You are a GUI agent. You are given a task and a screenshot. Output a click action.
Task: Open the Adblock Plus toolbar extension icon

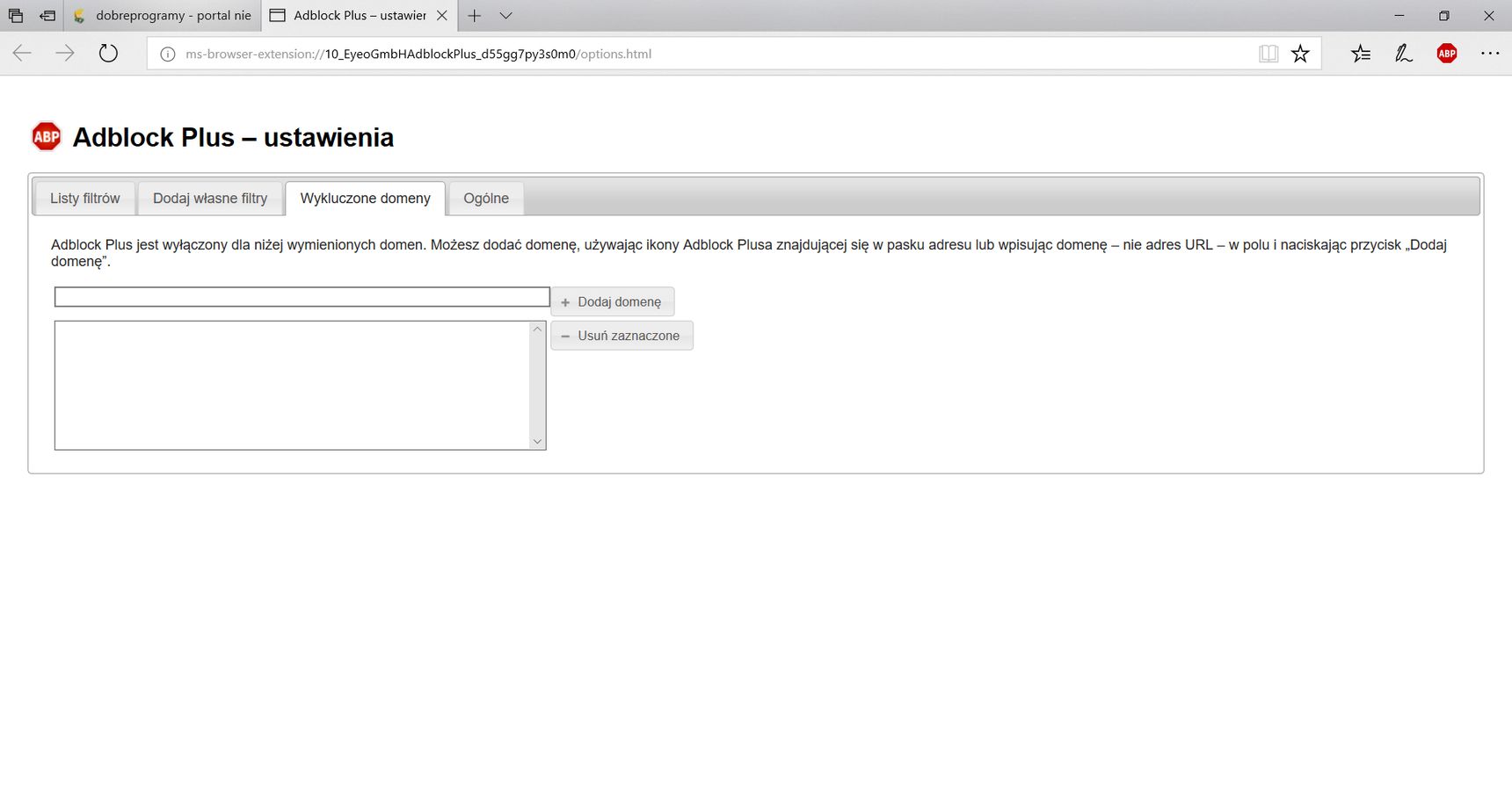1446,54
